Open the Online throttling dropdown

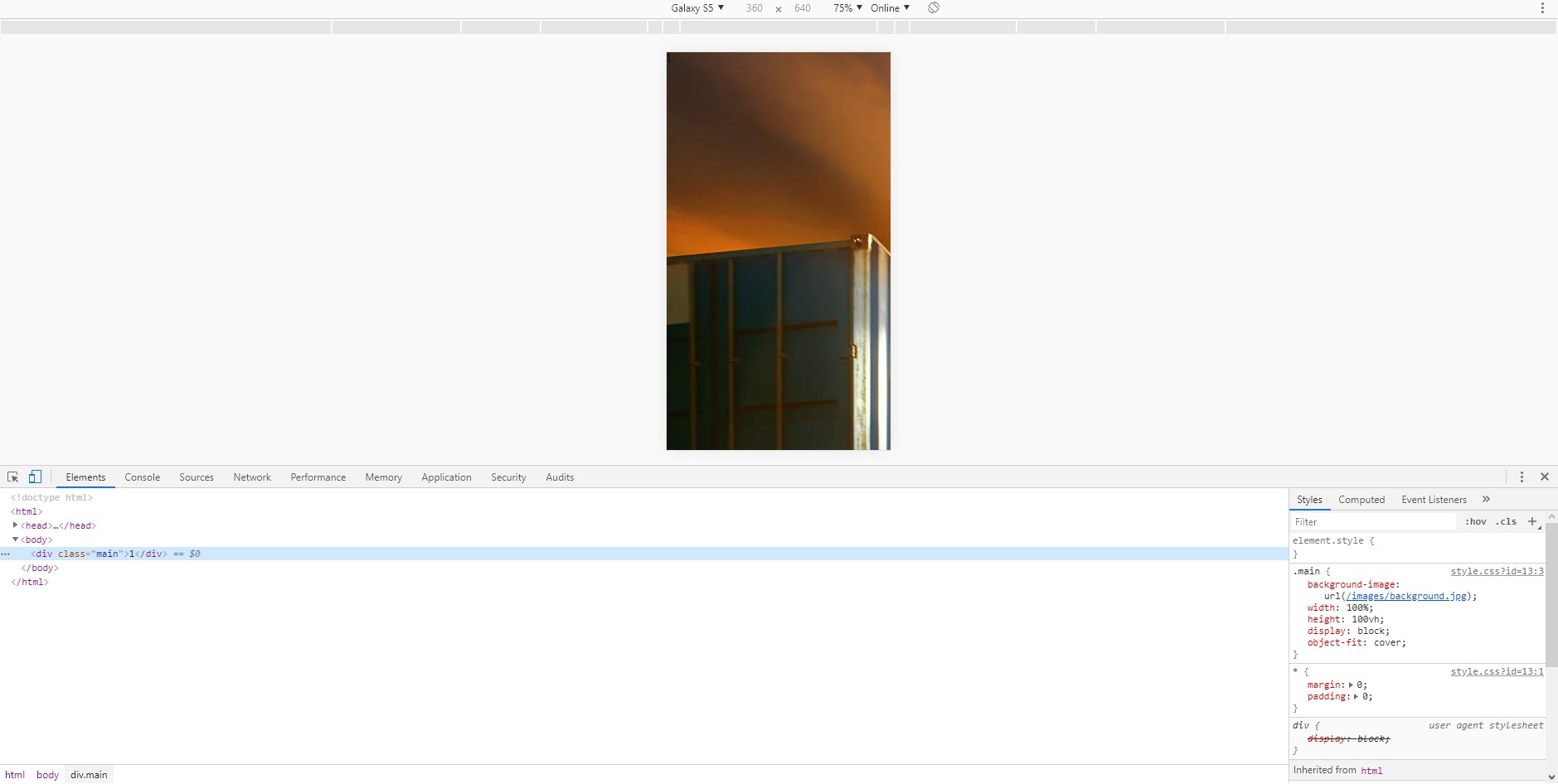(890, 7)
